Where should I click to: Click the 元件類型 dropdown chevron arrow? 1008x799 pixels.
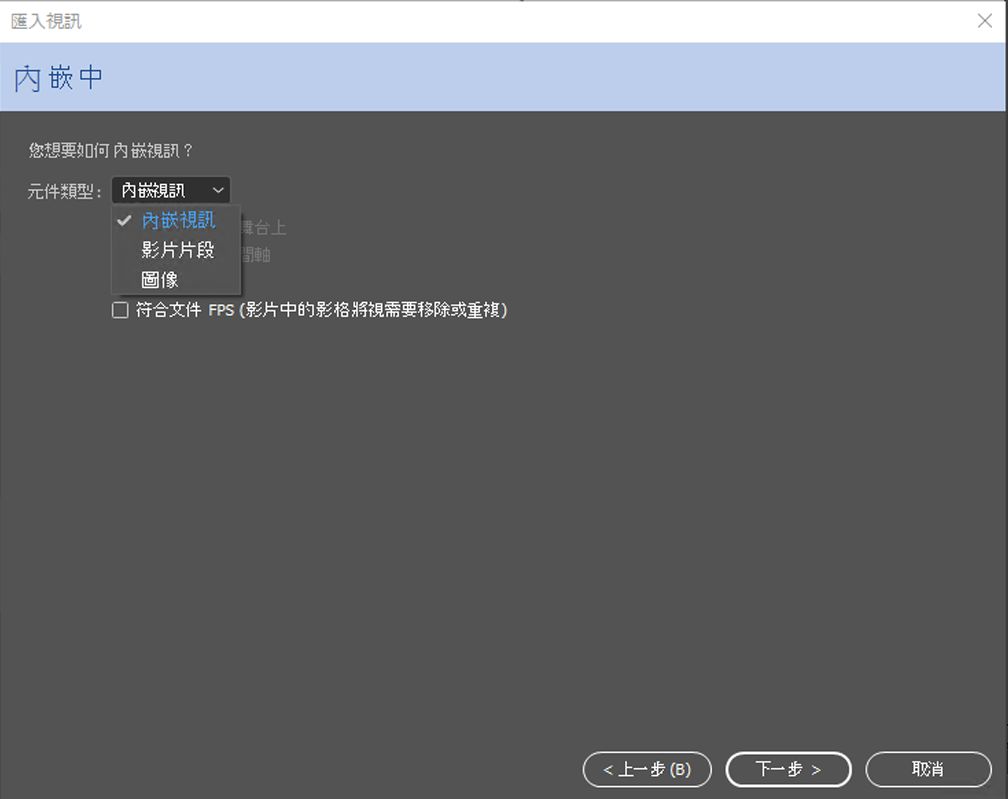218,190
